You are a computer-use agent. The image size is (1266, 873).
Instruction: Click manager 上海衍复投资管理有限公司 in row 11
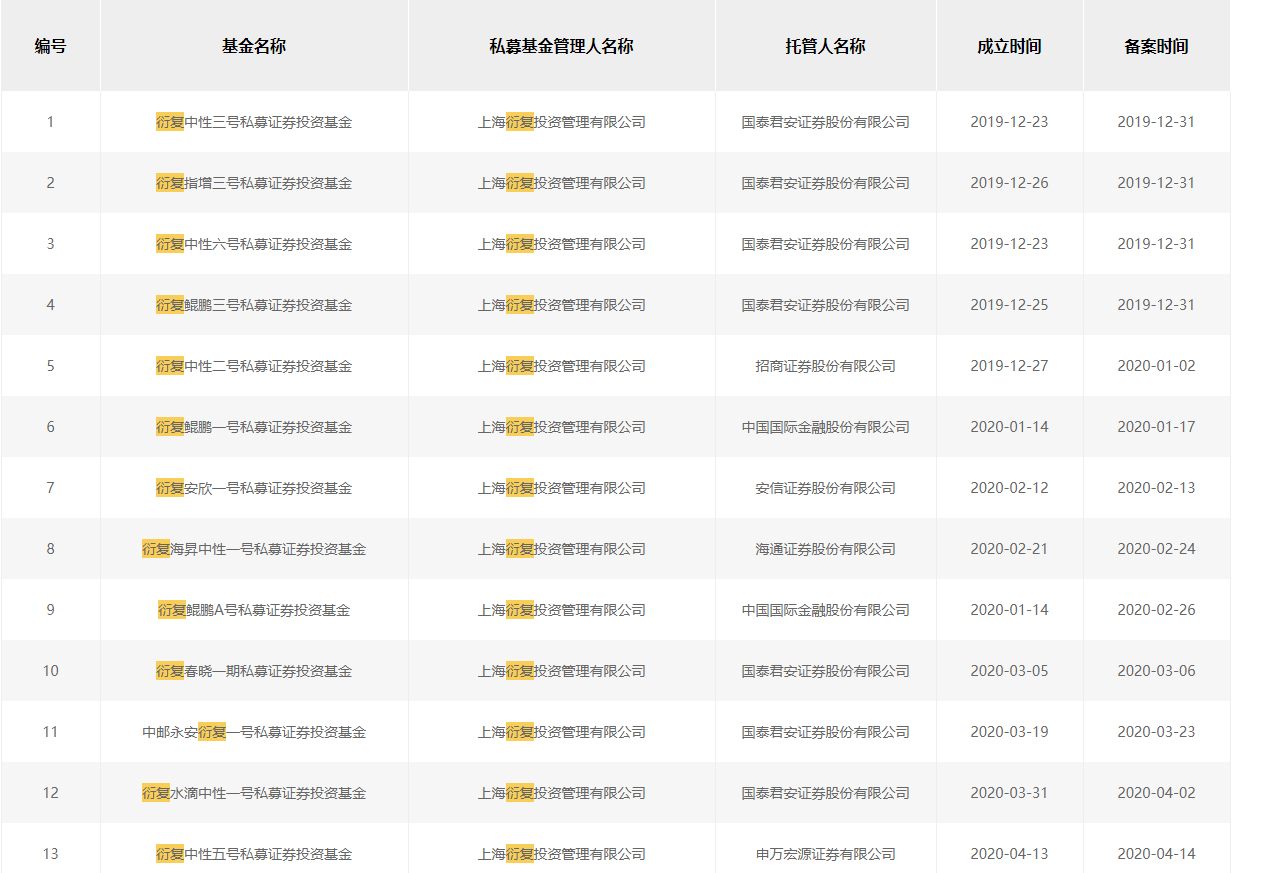point(561,732)
